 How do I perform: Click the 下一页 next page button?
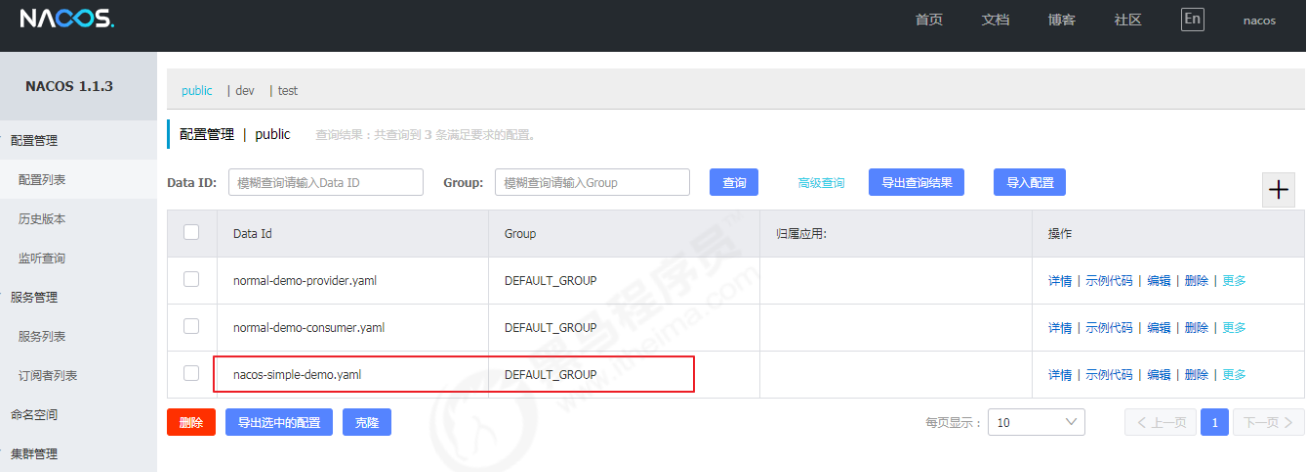pos(1269,422)
